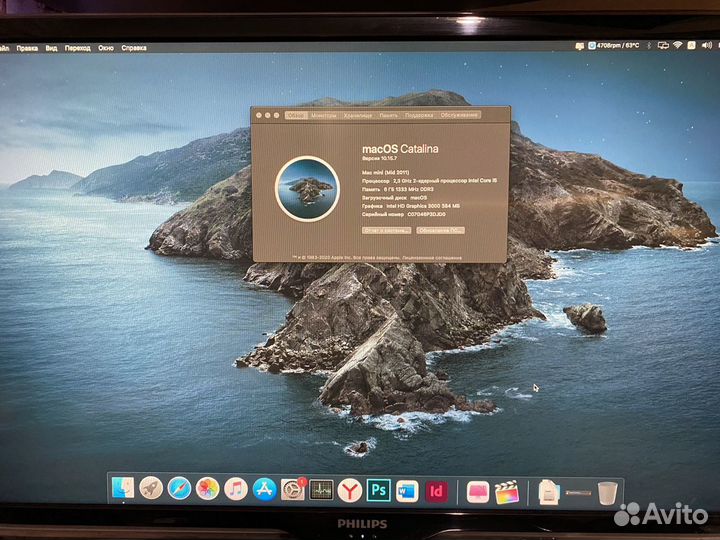This screenshot has width=720, height=540.
Task: Open the Trash in the Dock
Action: tap(608, 493)
